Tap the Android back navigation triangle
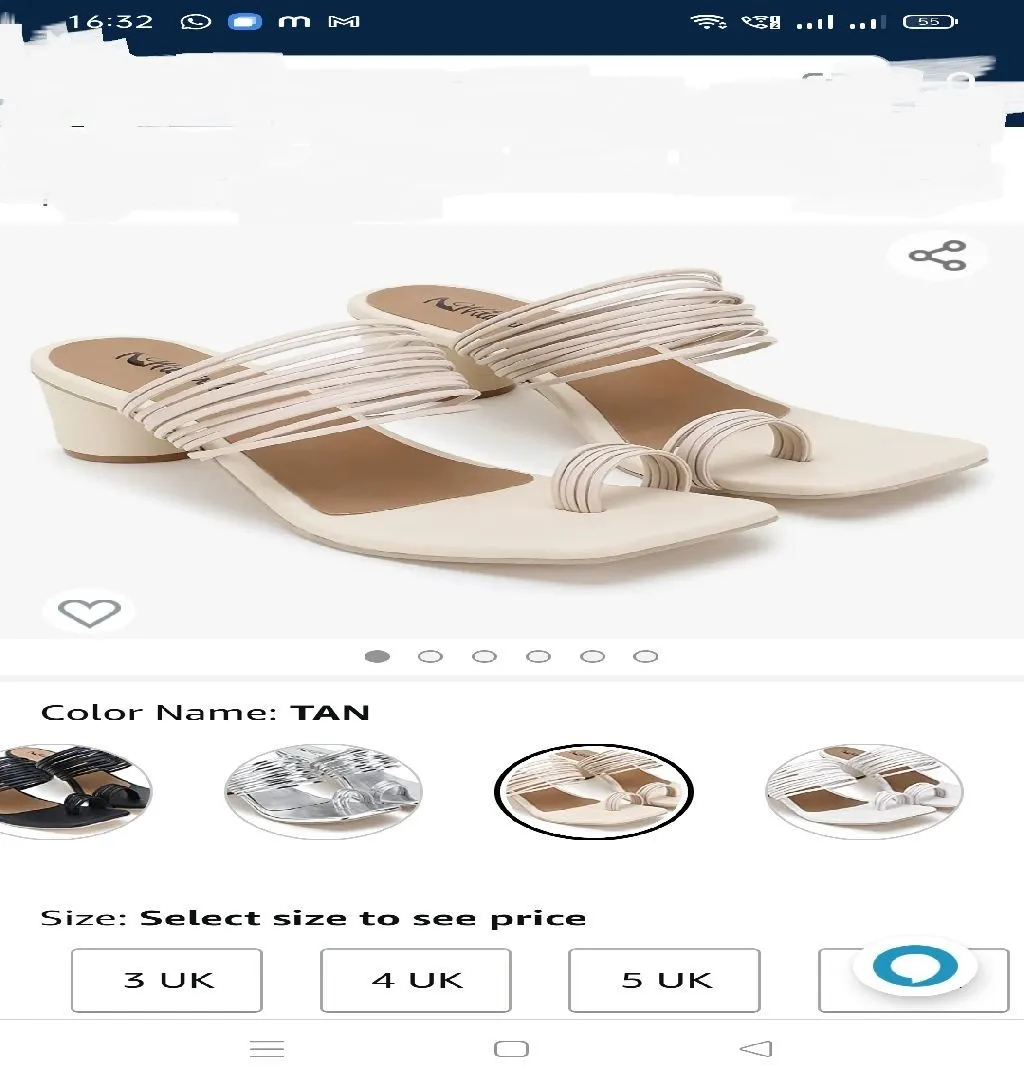The width and height of the screenshot is (1024, 1080). coord(756,1048)
